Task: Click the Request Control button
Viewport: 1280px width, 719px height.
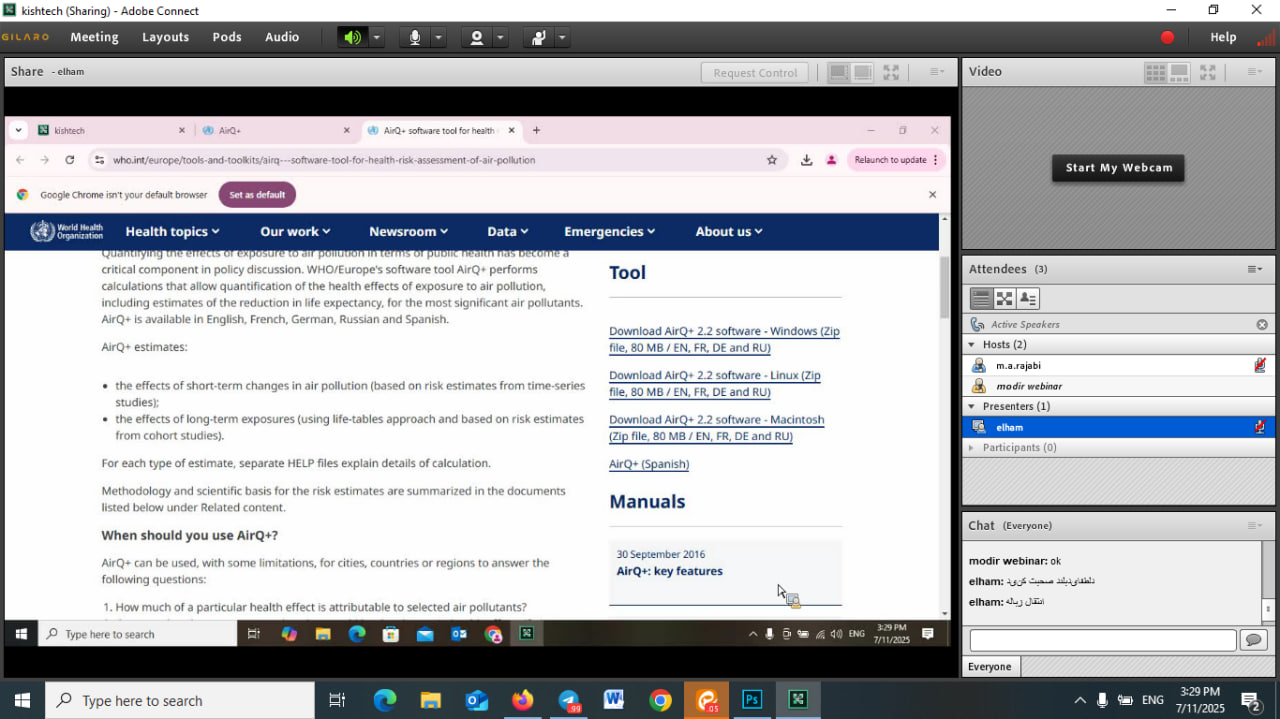Action: tap(755, 72)
